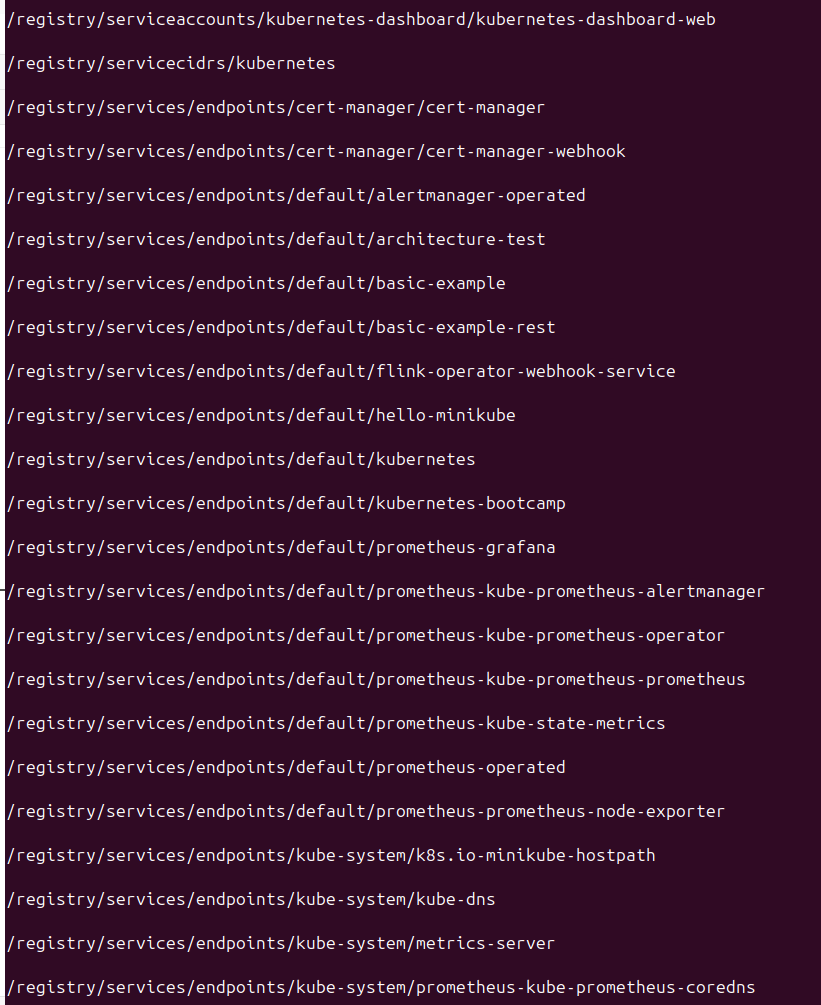This screenshot has height=1005, width=821.
Task: Select the prometheus-kube-prometheus-operator path
Action: 366,635
